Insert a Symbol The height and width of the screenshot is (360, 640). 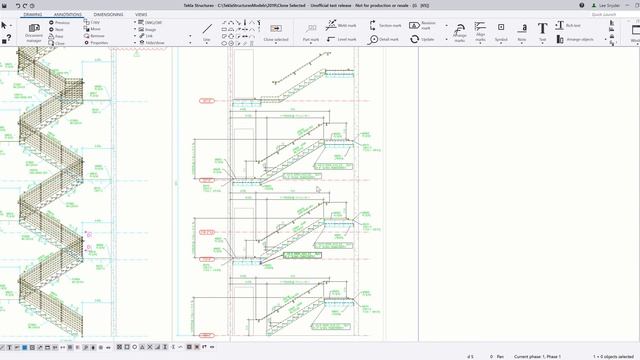pyautogui.click(x=501, y=32)
